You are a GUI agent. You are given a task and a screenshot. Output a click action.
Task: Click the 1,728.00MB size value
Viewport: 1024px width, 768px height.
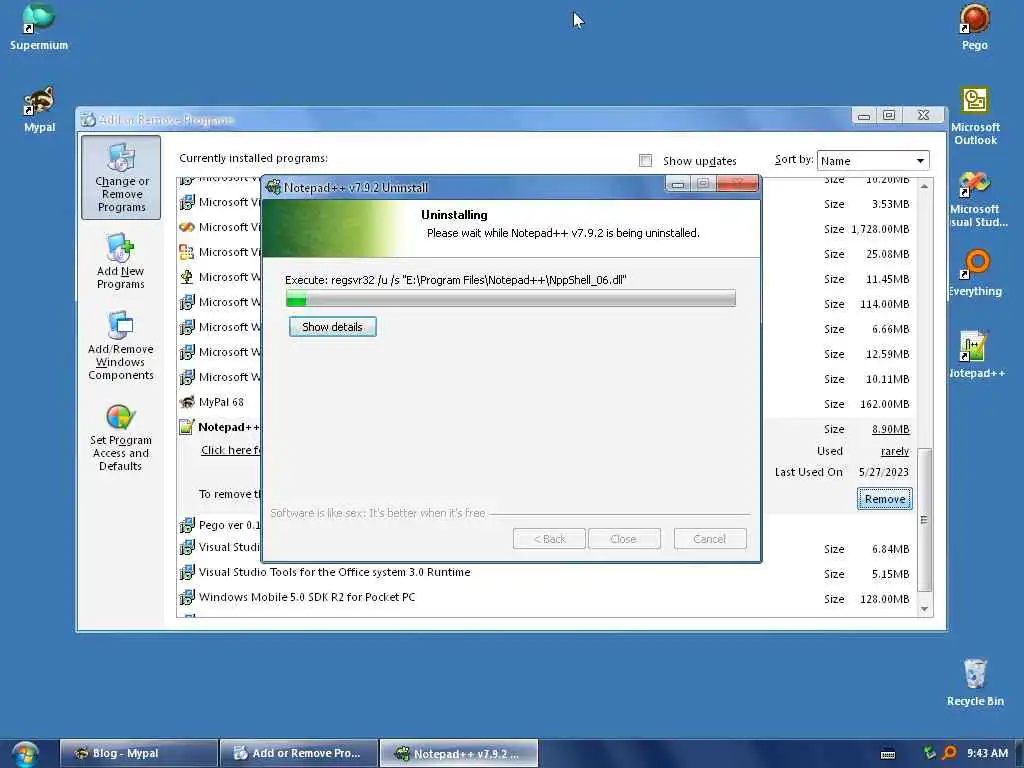pyautogui.click(x=880, y=229)
